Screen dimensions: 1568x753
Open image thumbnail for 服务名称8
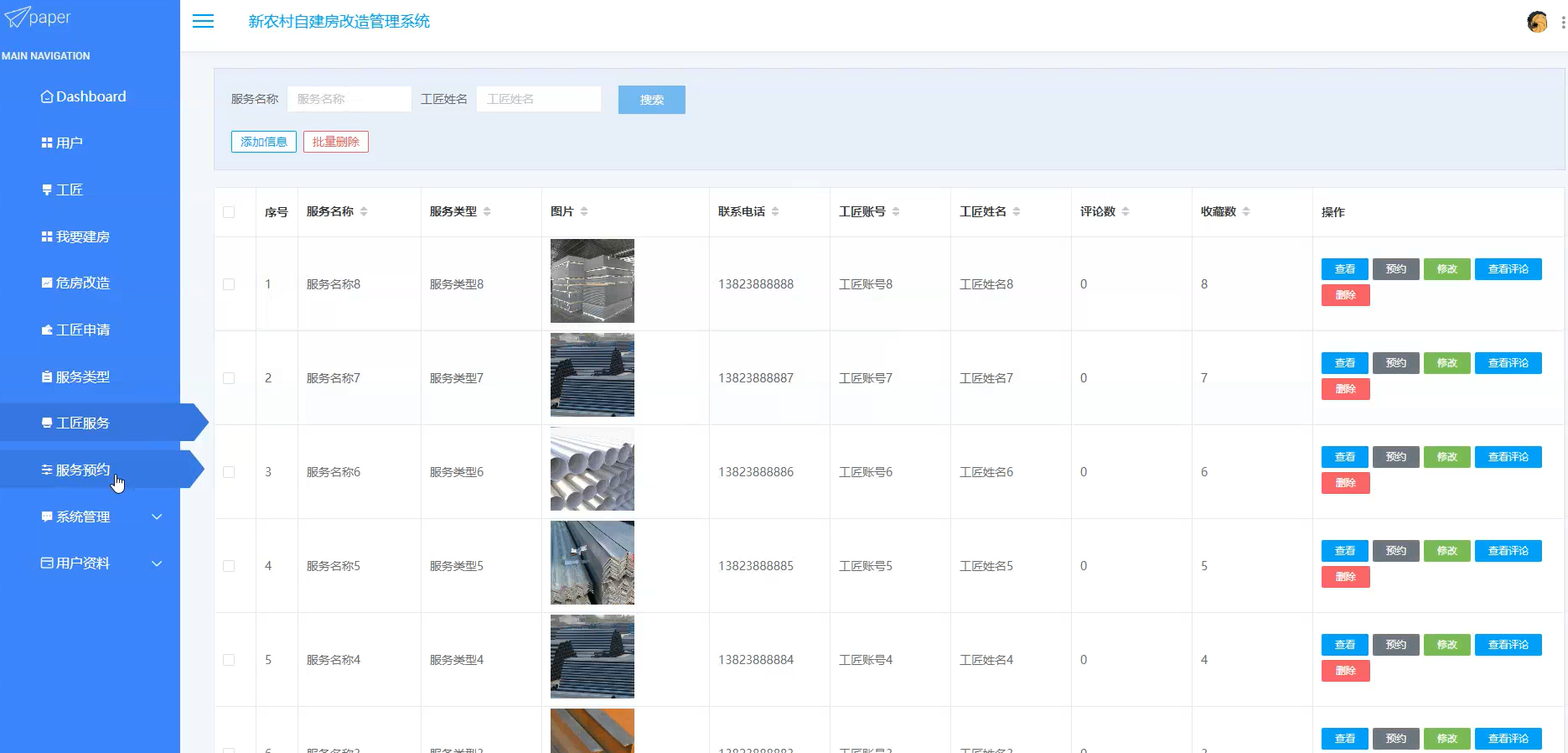tap(593, 281)
